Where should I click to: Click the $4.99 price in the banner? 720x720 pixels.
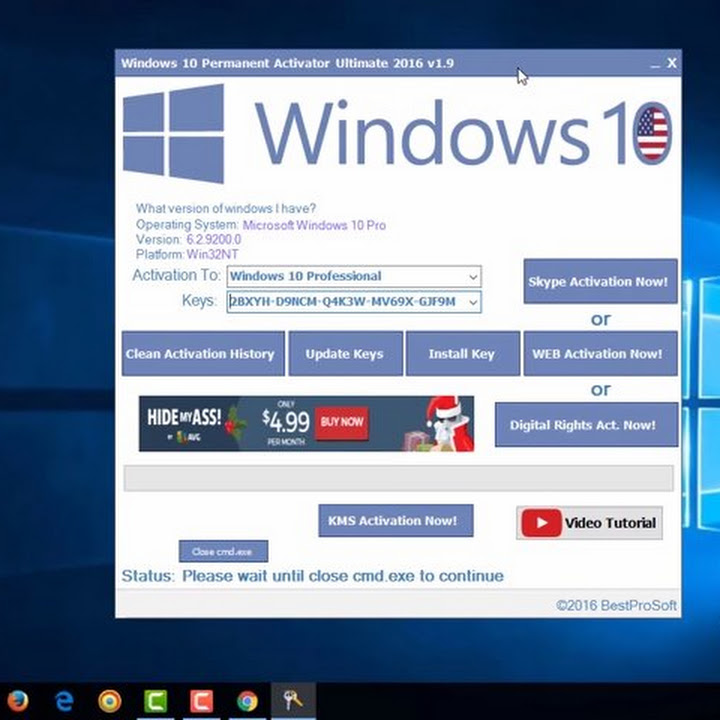pyautogui.click(x=287, y=421)
